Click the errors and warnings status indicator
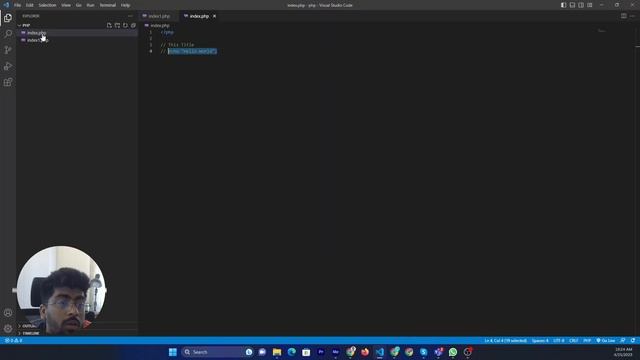Image resolution: width=640 pixels, height=360 pixels. click(13, 340)
